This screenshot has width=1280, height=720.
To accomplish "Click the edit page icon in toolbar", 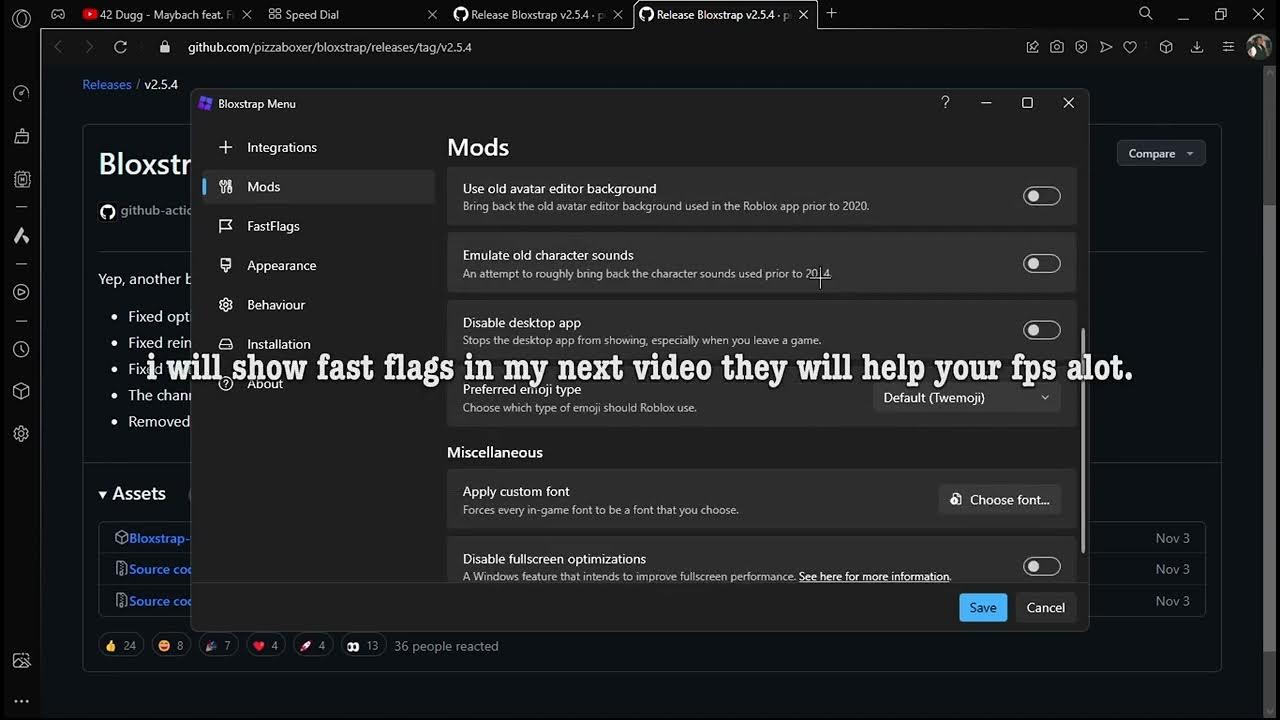I will (x=1033, y=47).
